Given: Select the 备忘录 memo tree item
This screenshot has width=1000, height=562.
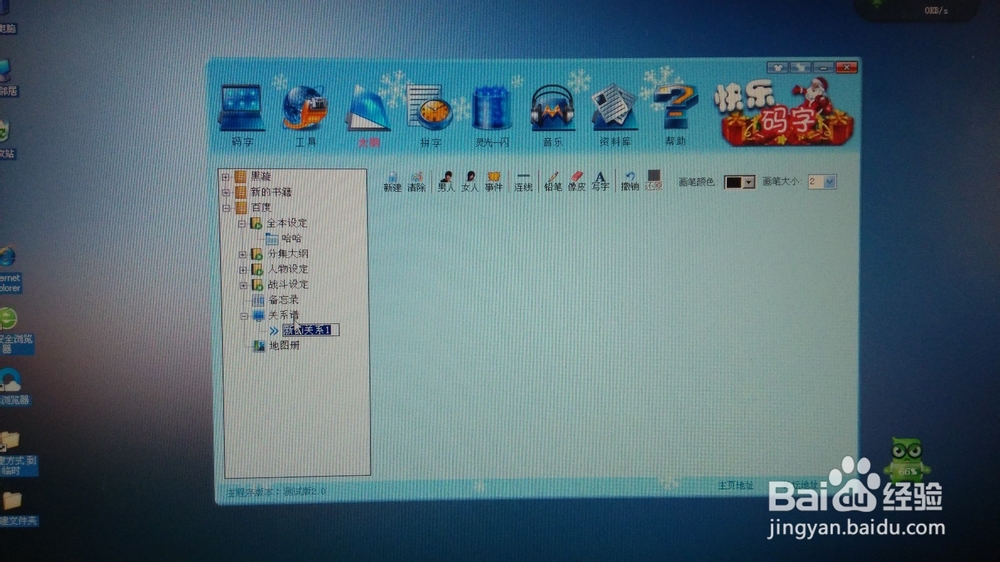Looking at the screenshot, I should 284,299.
